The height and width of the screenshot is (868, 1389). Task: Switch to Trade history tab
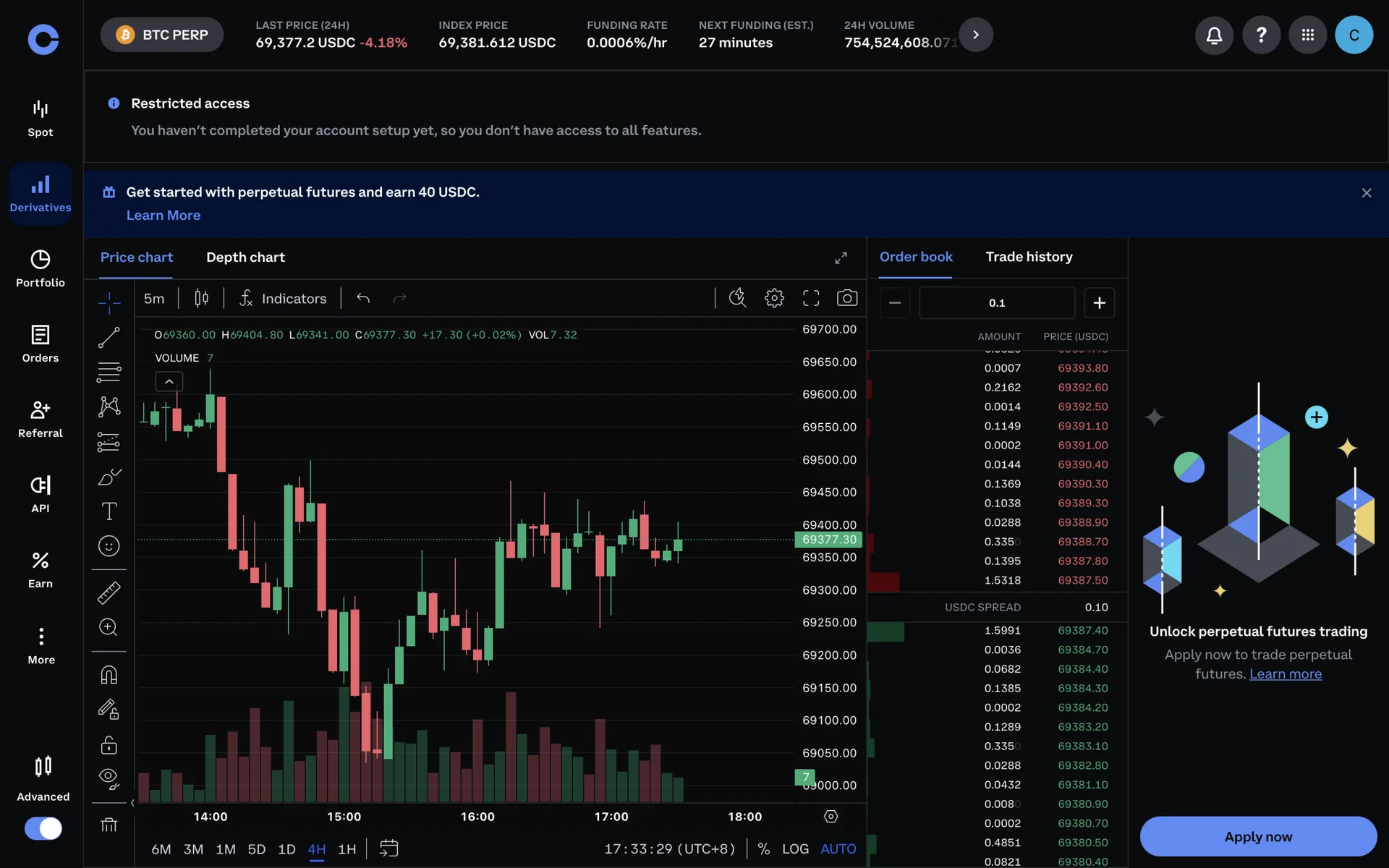coord(1029,257)
